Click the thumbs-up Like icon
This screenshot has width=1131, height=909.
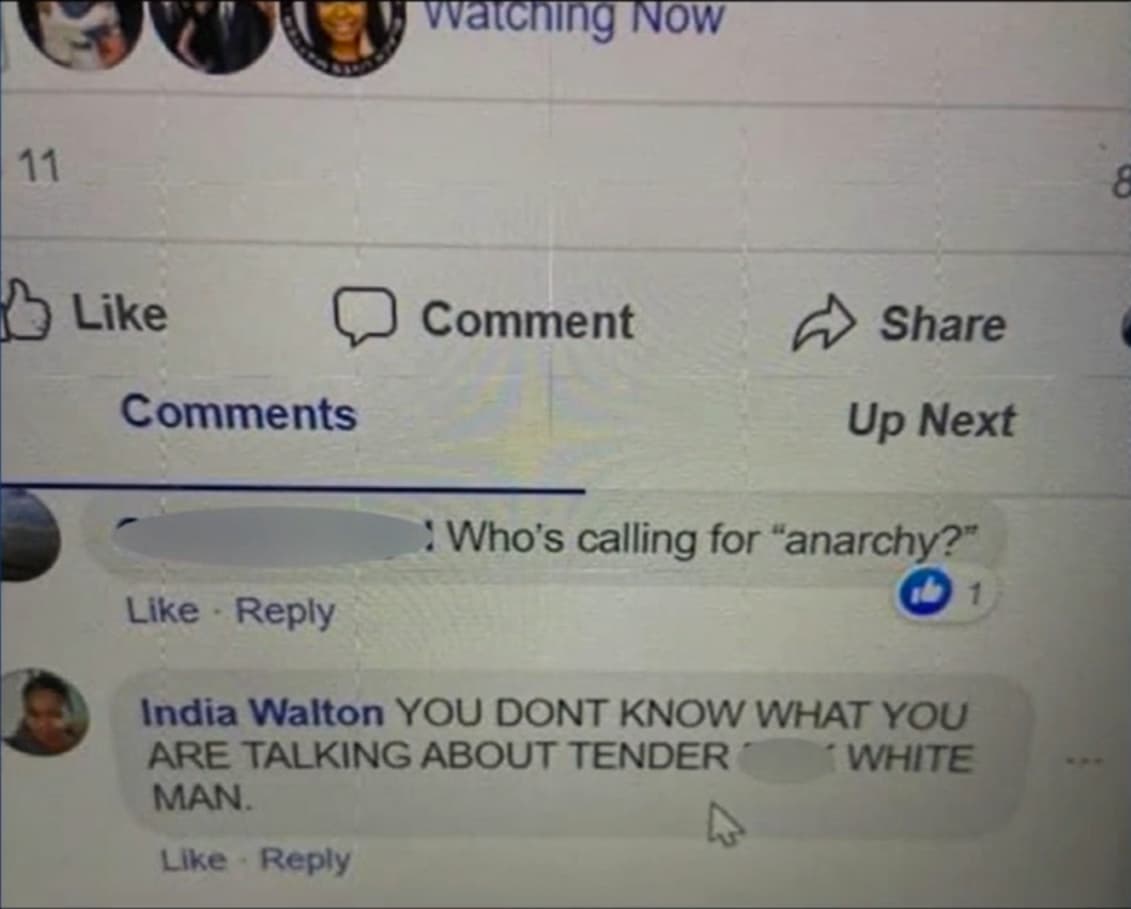[24, 309]
